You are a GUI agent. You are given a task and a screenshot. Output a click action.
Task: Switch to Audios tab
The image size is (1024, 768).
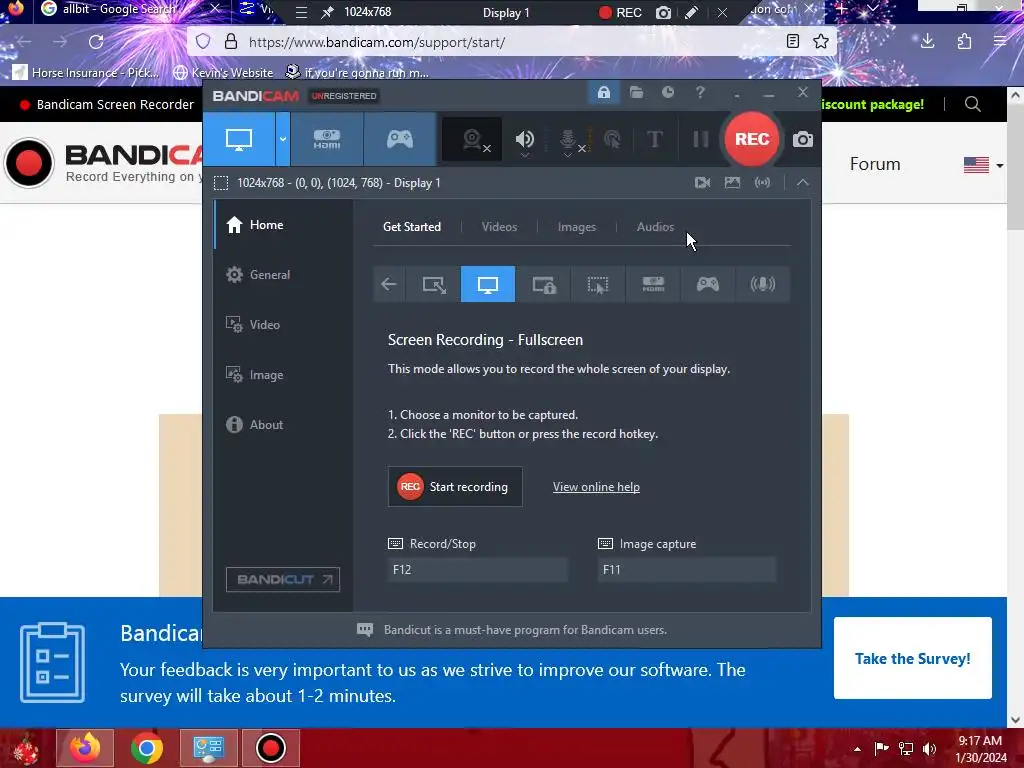point(655,227)
